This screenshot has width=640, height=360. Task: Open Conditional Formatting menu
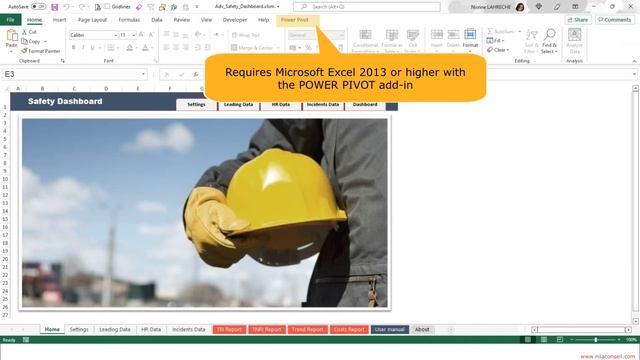click(x=365, y=41)
